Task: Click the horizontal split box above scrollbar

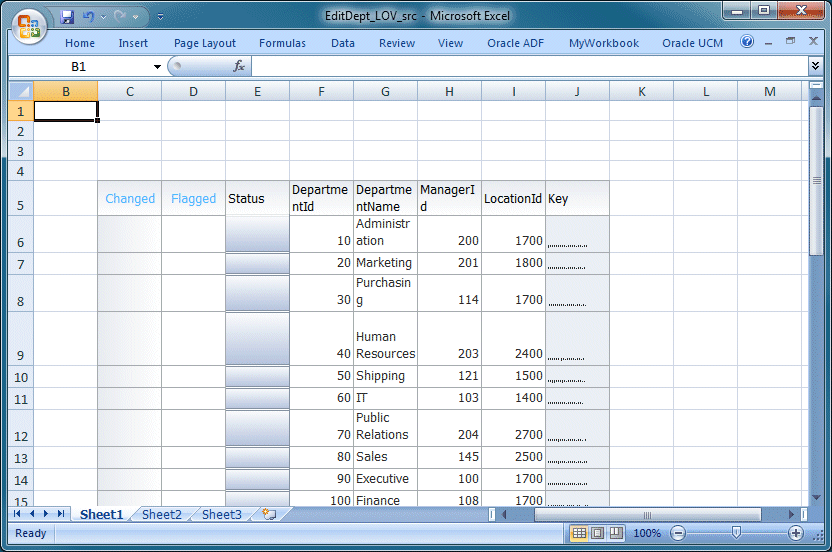Action: (816, 84)
